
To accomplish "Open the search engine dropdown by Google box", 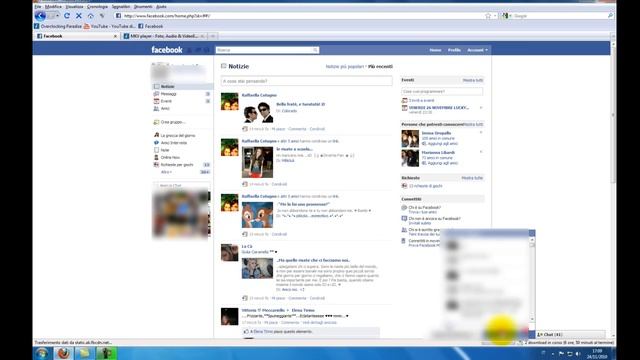I will click(507, 16).
